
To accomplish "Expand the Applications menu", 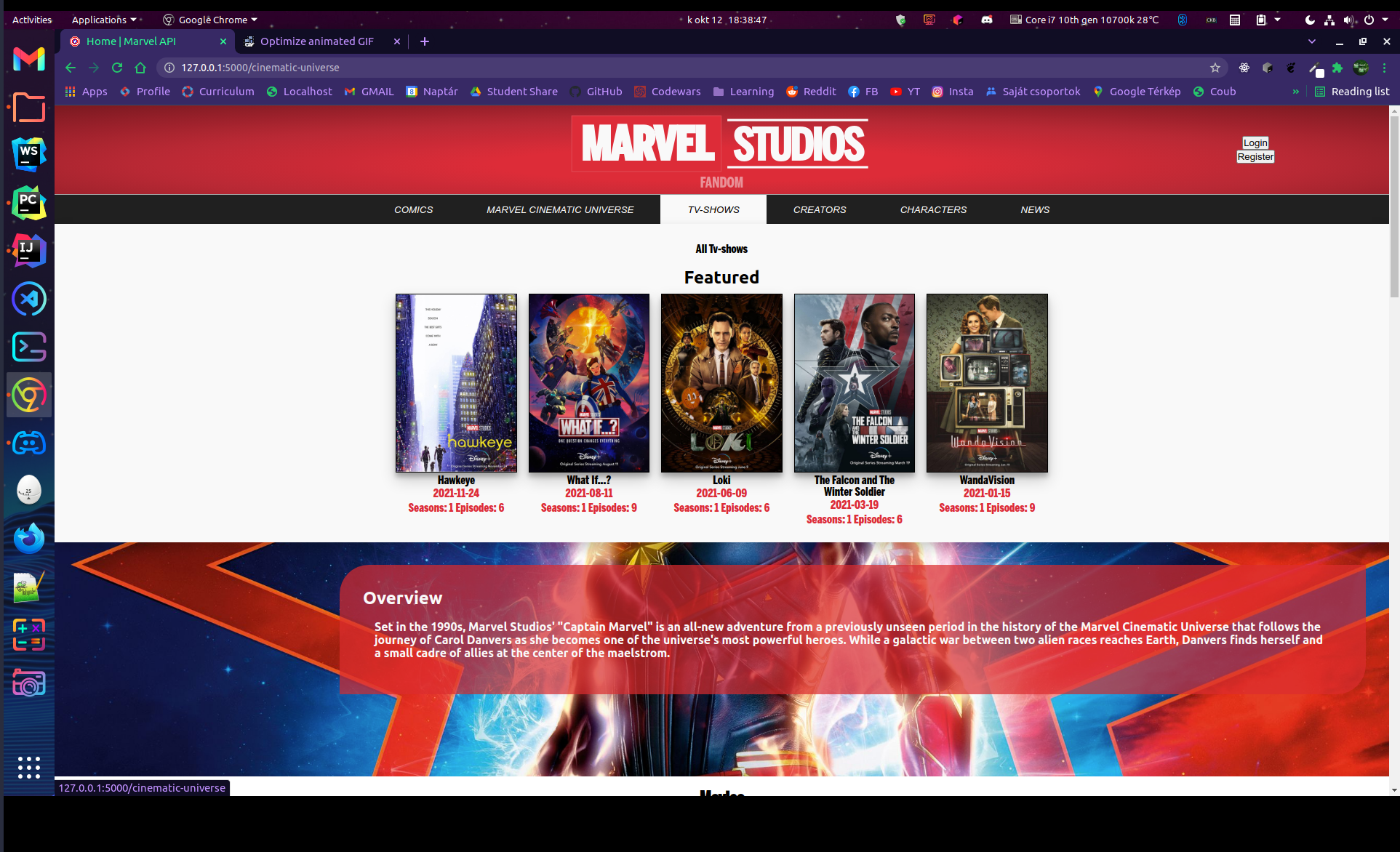I will (x=103, y=20).
